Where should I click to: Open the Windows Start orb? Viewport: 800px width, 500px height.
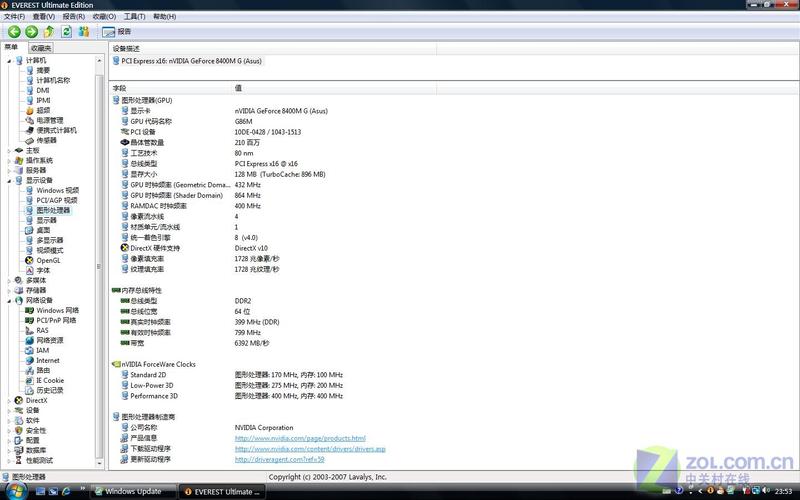(x=16, y=491)
